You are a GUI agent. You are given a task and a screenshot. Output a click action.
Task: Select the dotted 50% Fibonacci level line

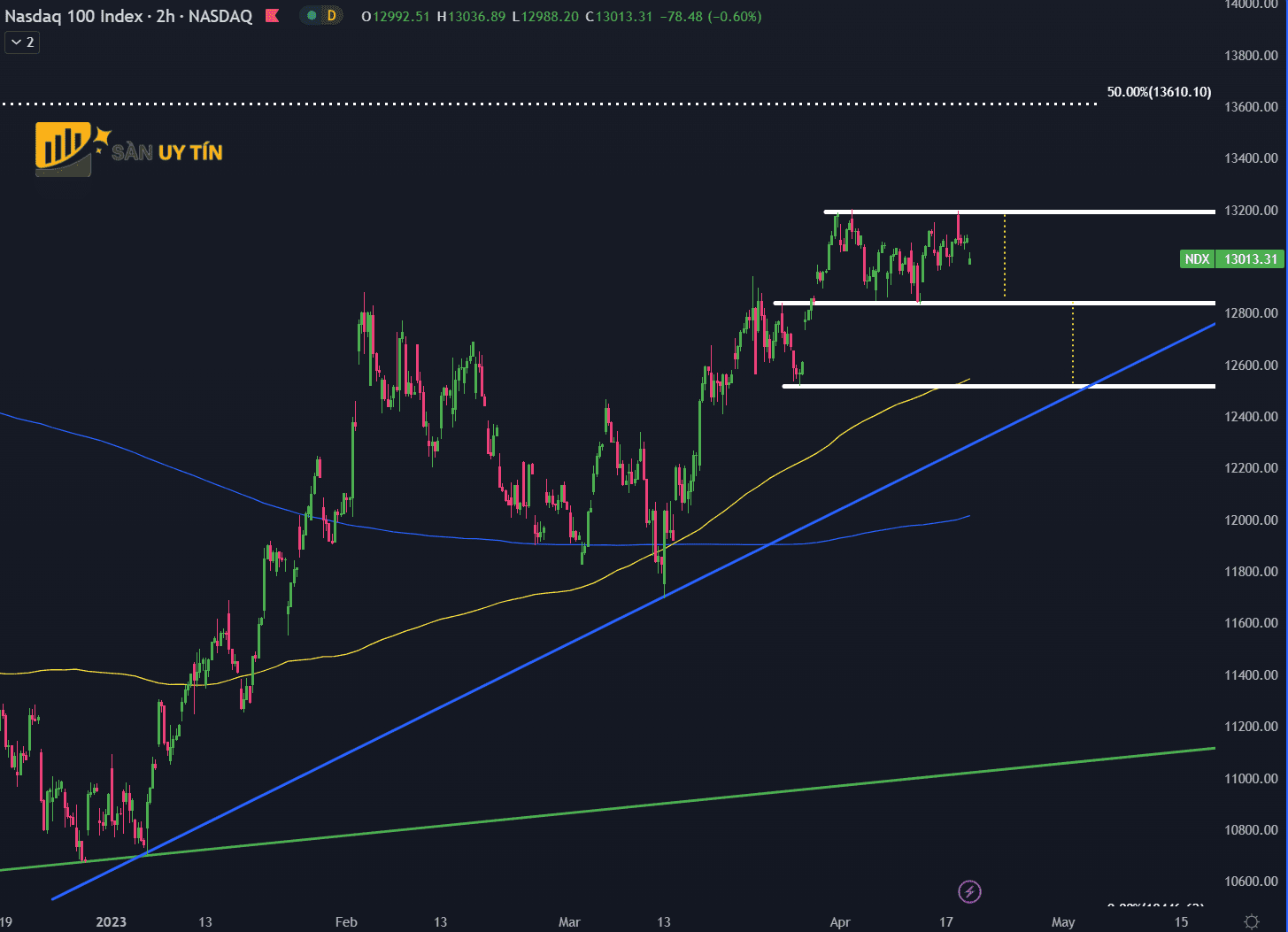[549, 104]
